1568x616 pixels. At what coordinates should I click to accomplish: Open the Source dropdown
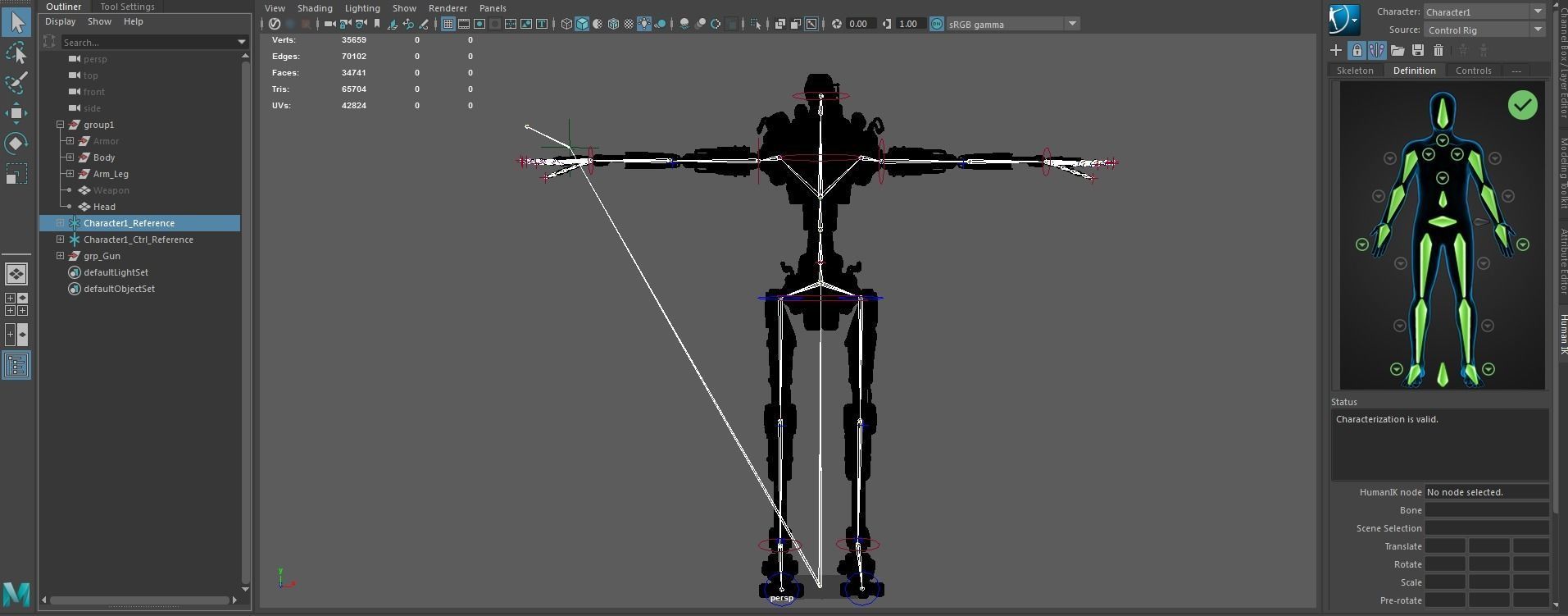[1485, 30]
